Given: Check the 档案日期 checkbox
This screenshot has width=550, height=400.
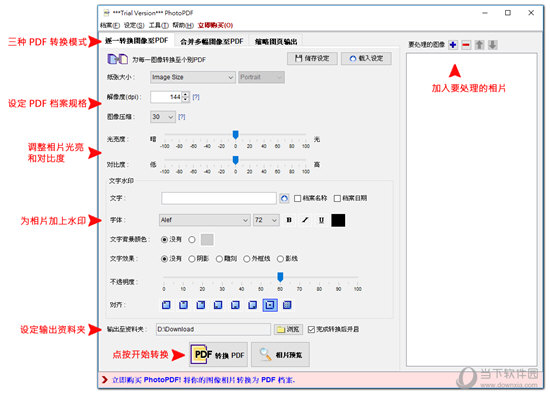Looking at the screenshot, I should pyautogui.click(x=337, y=199).
